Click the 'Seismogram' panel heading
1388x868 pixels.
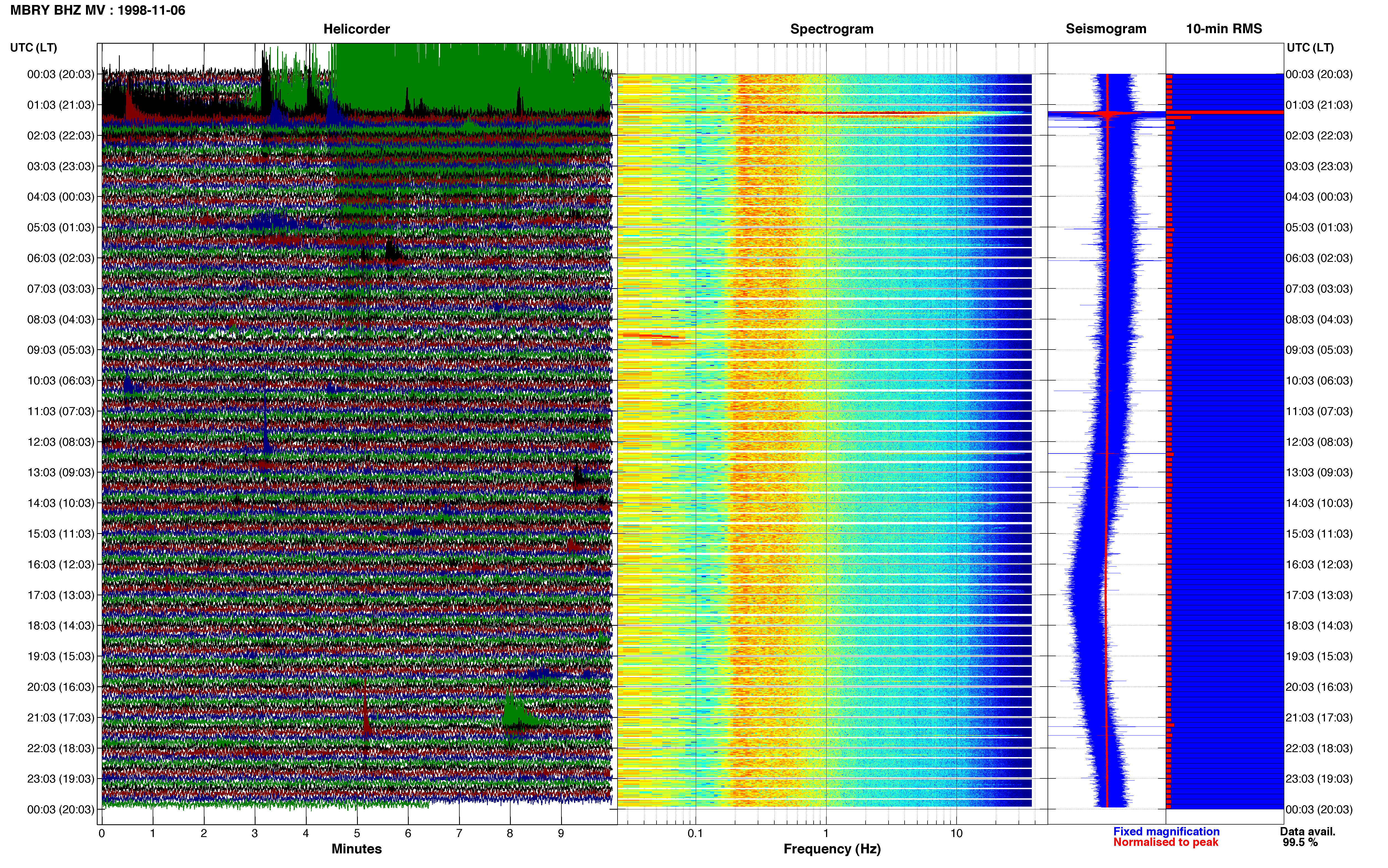pos(1106,29)
